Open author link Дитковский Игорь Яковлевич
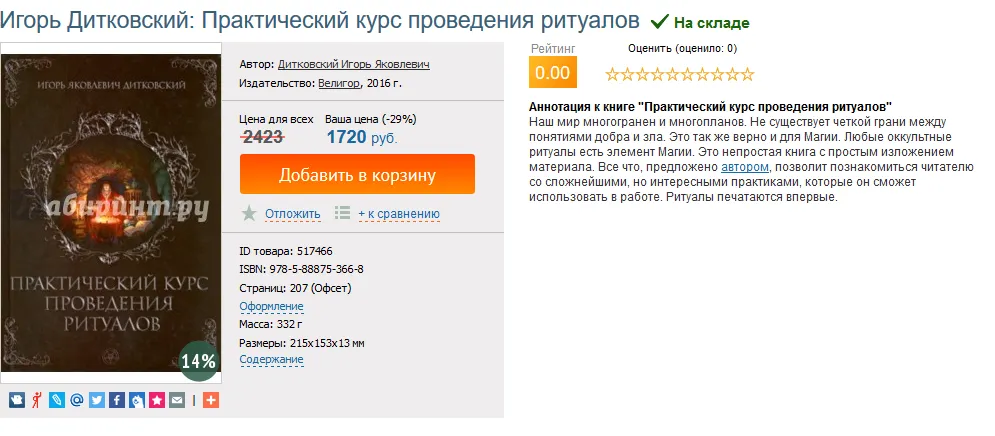995x436 pixels. pyautogui.click(x=353, y=64)
